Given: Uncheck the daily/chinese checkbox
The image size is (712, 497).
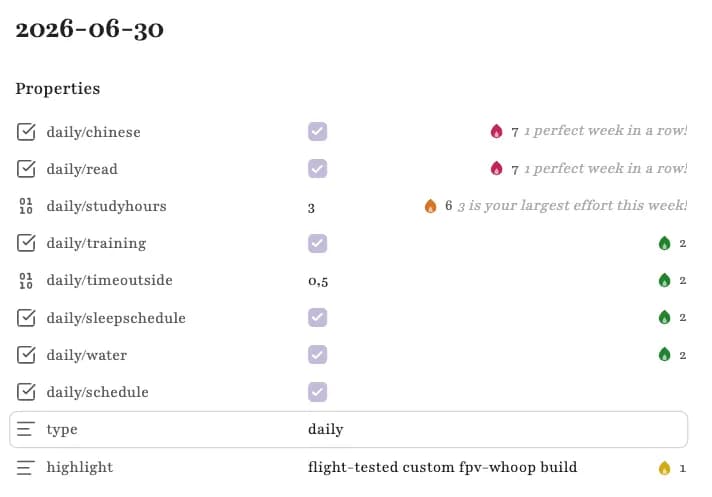Looking at the screenshot, I should [317, 132].
